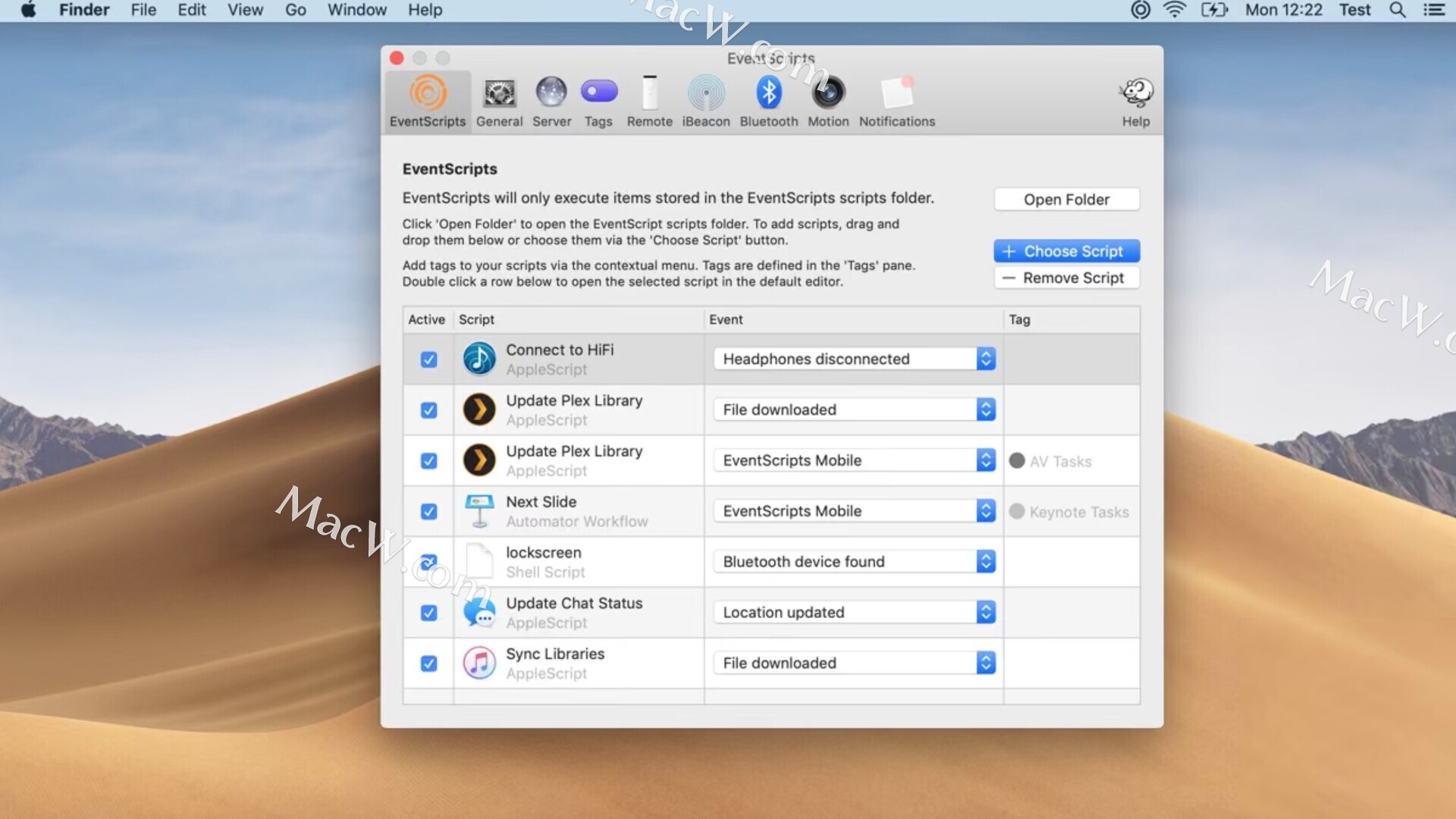This screenshot has width=1456, height=819.
Task: Open Spotlight search icon
Action: (x=1397, y=10)
